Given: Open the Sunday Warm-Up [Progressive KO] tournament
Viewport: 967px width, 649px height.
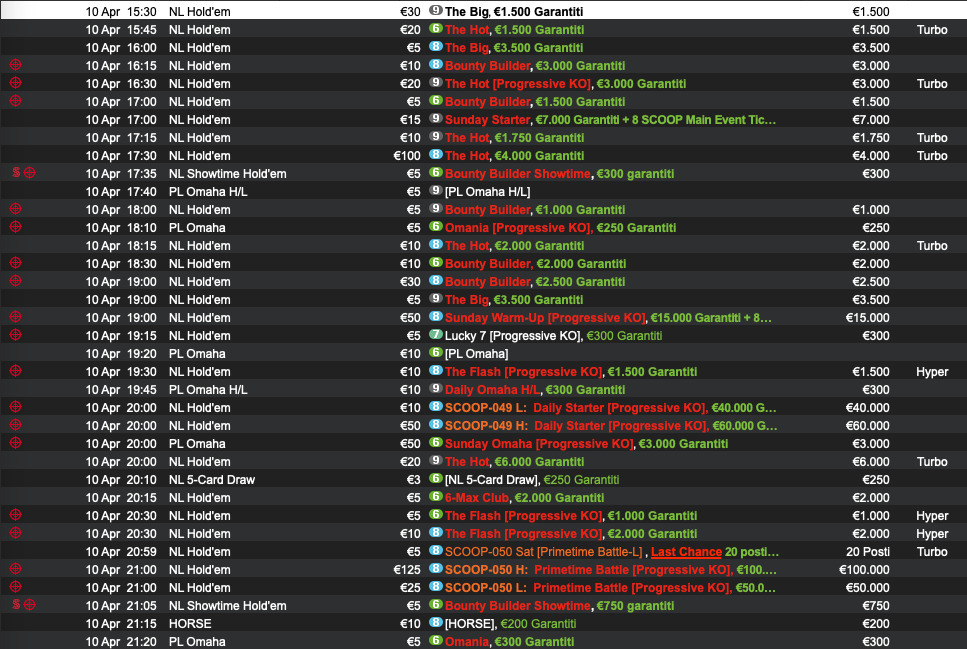Looking at the screenshot, I should click(x=608, y=318).
